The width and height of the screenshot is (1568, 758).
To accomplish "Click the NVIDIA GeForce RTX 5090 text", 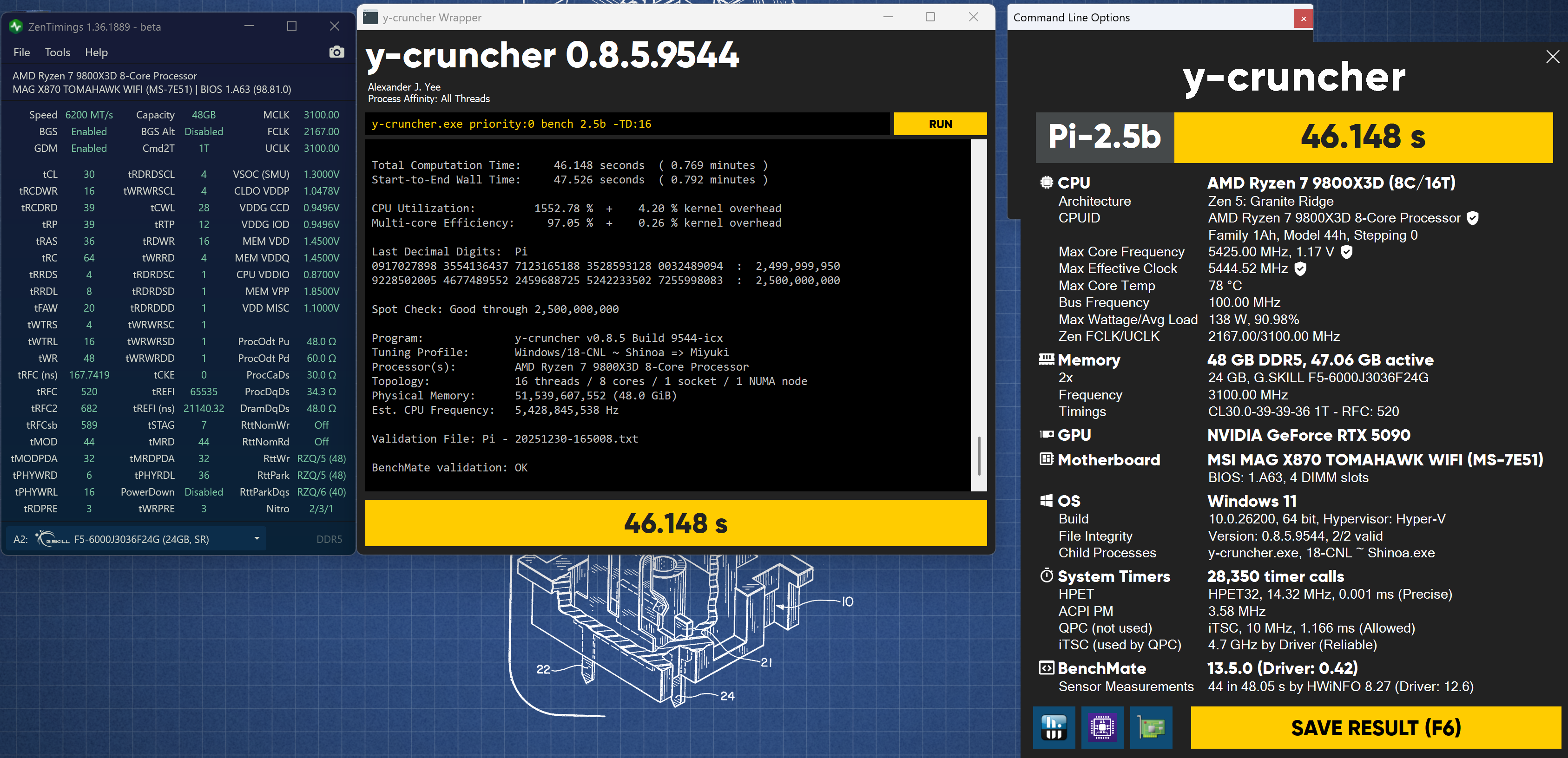I will [1309, 435].
